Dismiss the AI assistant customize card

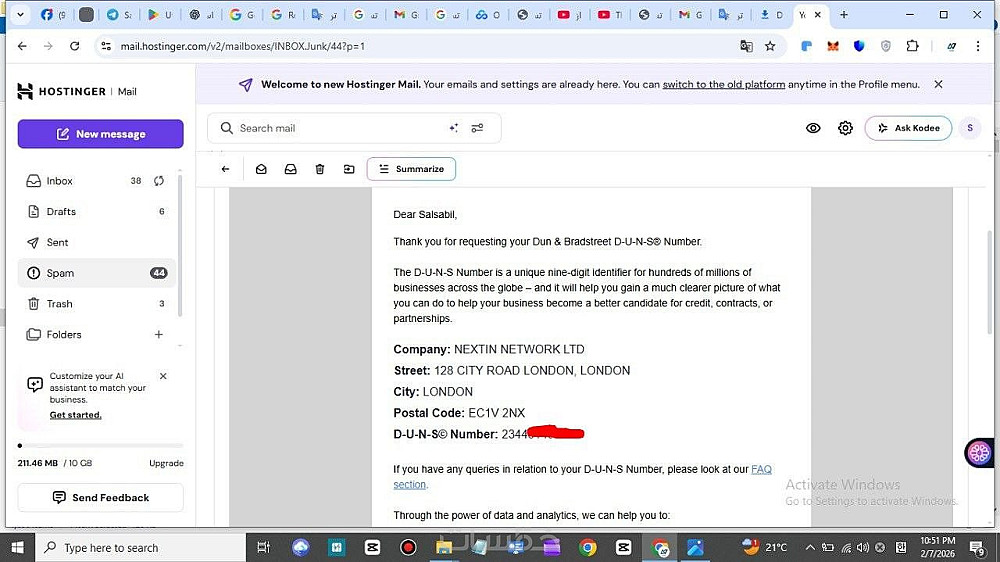[163, 376]
